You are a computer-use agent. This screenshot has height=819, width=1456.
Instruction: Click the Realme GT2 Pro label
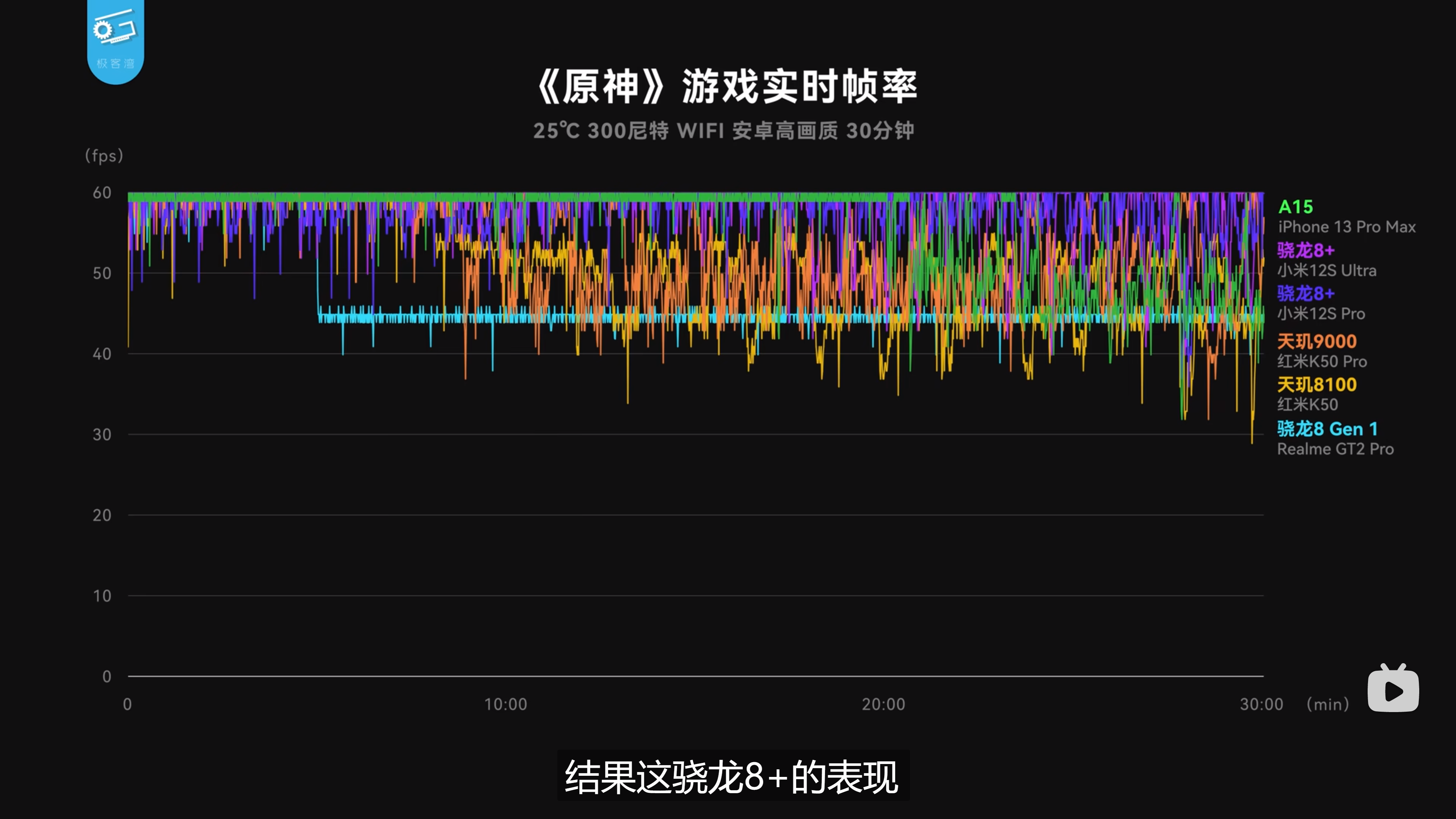tap(1335, 449)
